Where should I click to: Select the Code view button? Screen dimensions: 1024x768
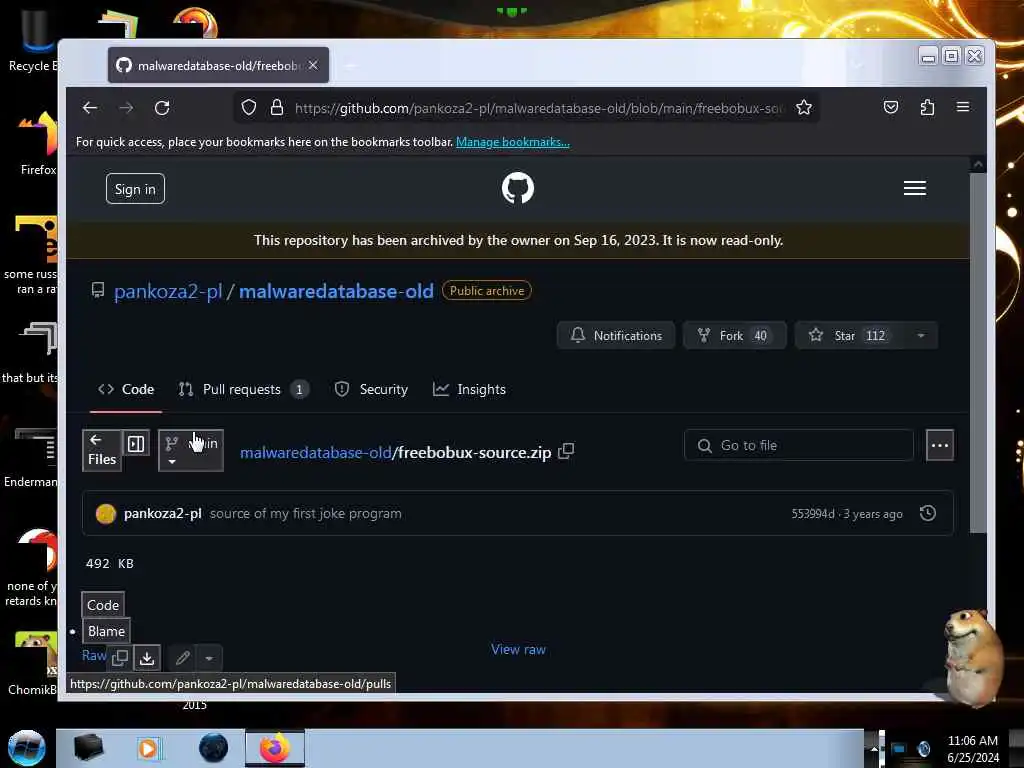[103, 605]
